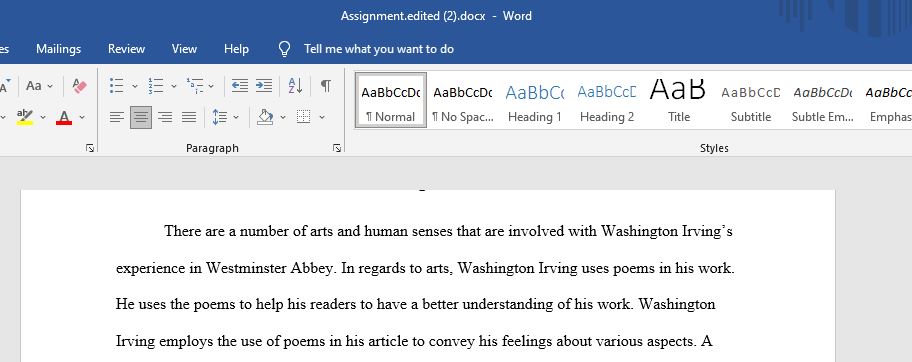Switch to the View tab
Image resolution: width=912 pixels, height=362 pixels.
(184, 49)
